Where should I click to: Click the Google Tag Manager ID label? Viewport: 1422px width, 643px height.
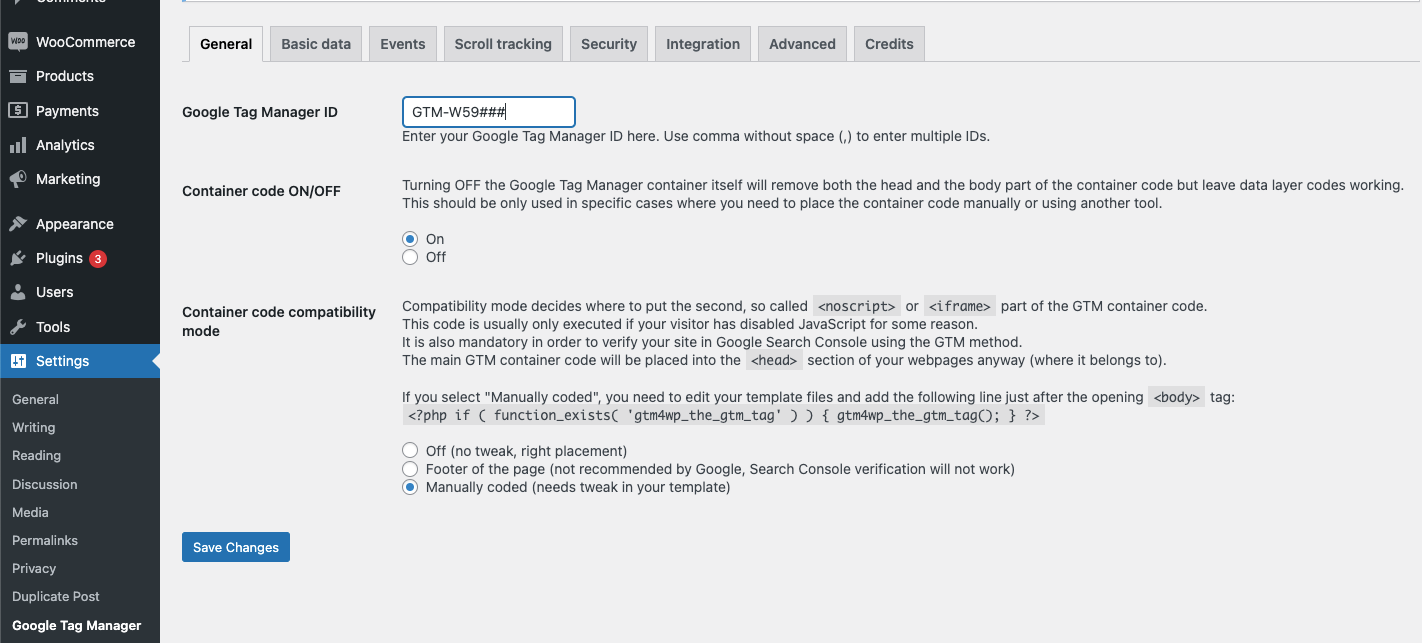point(260,112)
